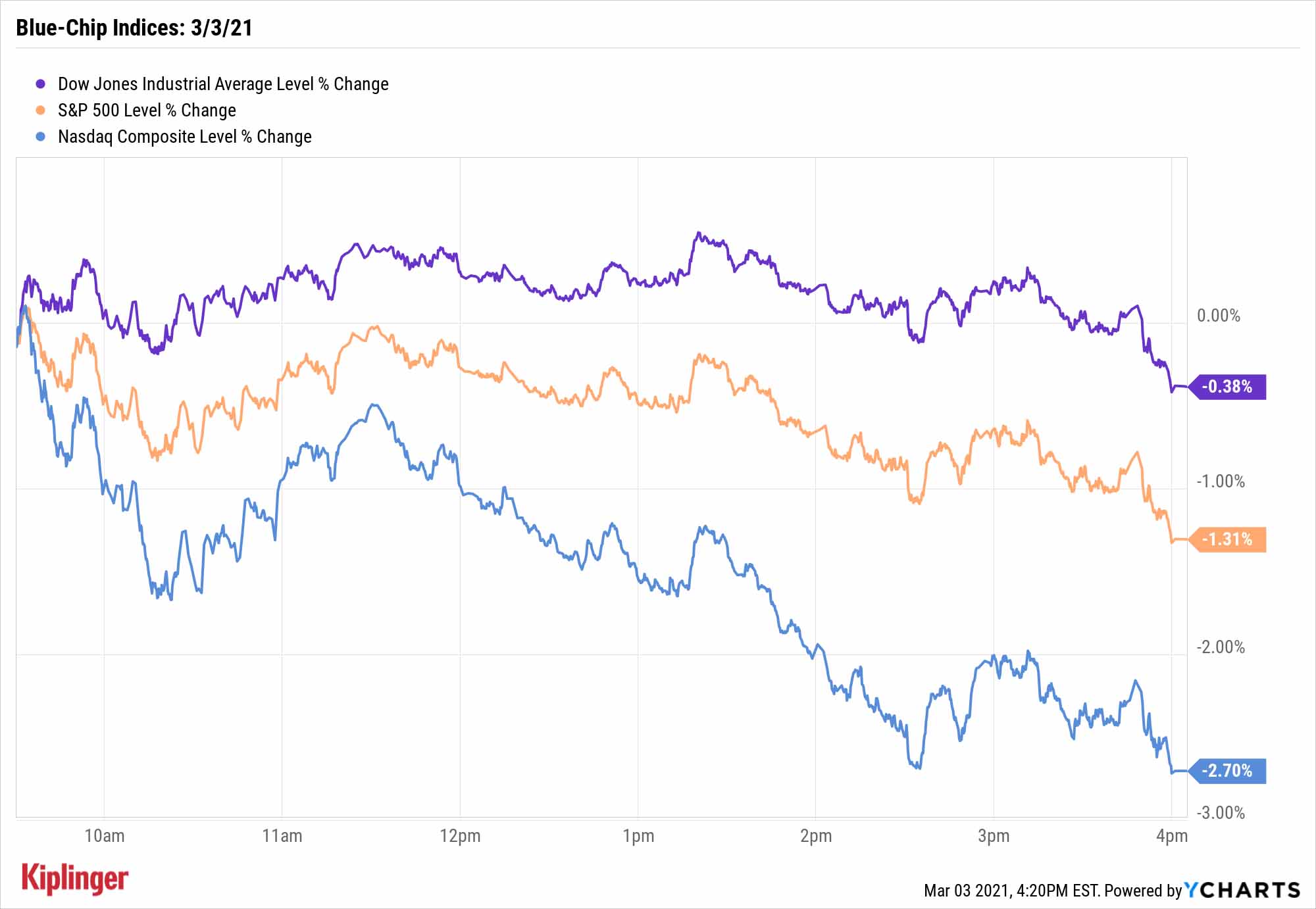Screen dimensions: 1316x909
Task: Select the Nasdaq Composite Level % Change label
Action: (185, 137)
